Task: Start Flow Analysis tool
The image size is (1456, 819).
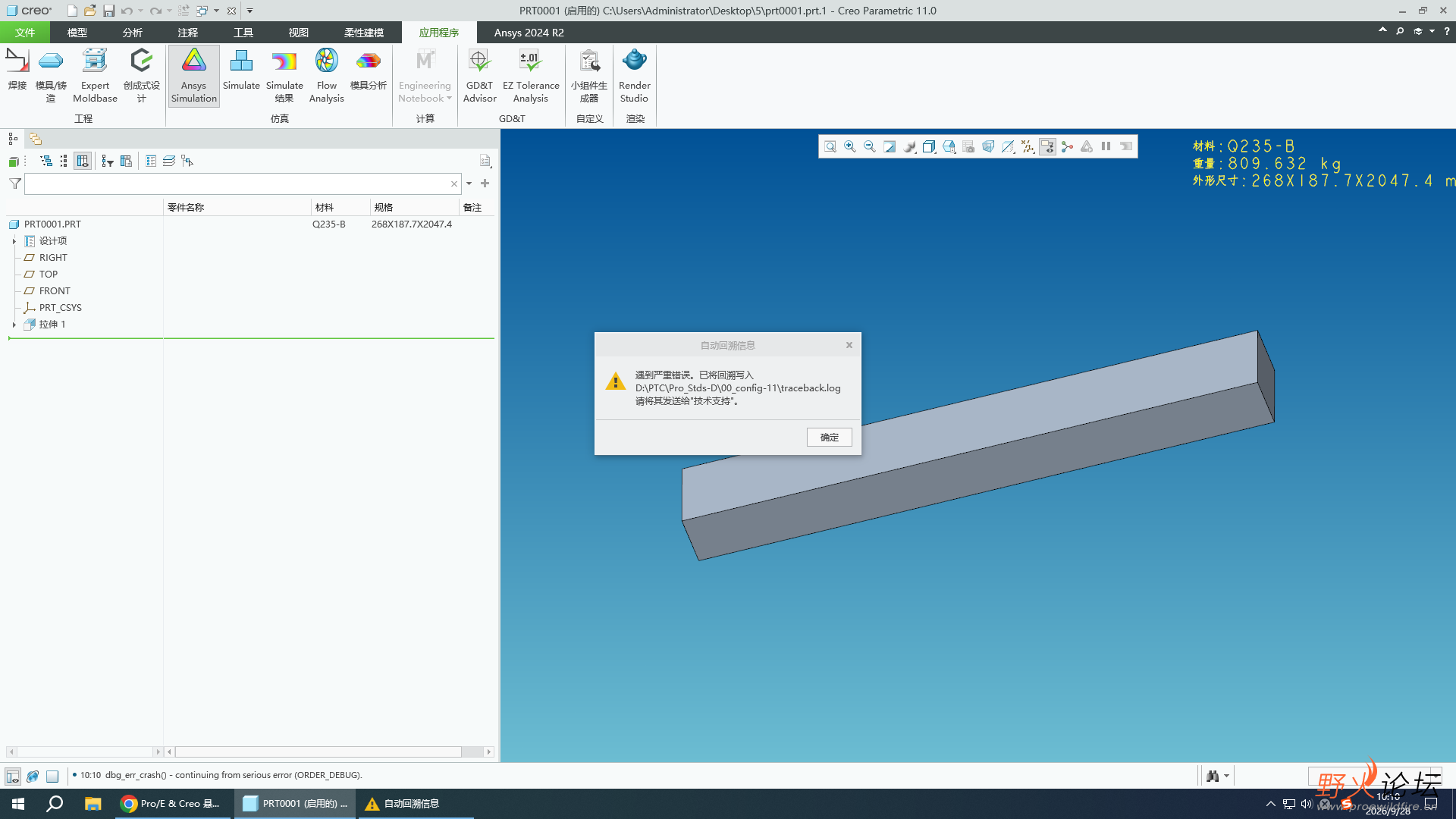Action: [327, 75]
